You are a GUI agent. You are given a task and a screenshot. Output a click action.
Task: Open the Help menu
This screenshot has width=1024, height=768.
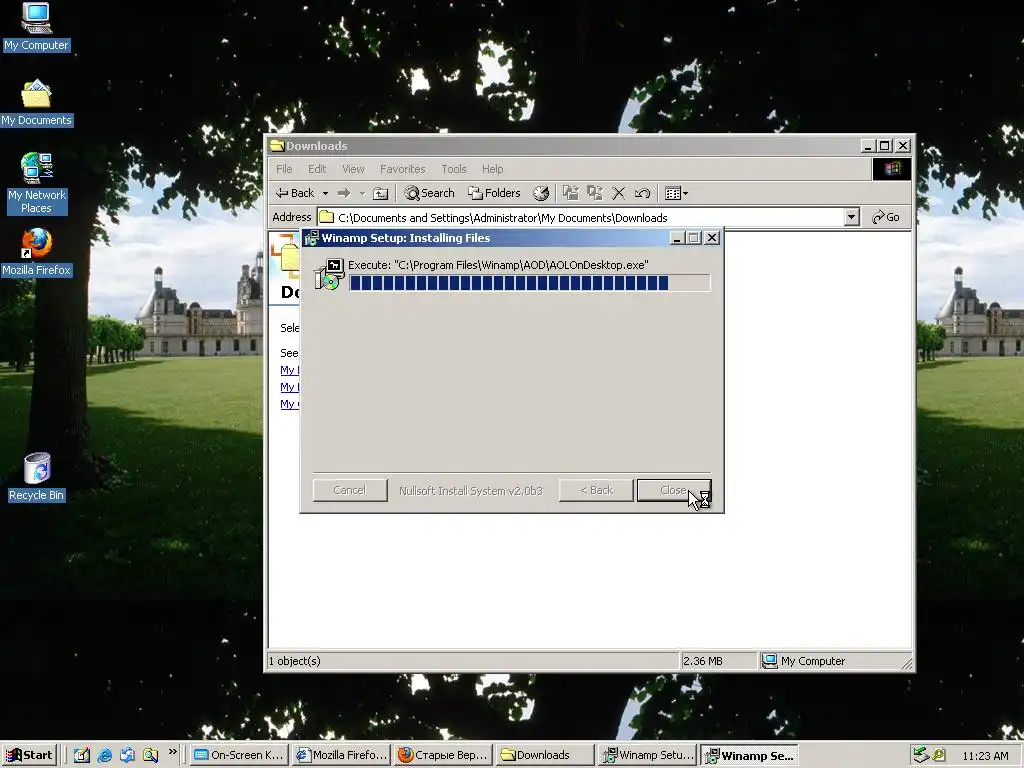(492, 169)
